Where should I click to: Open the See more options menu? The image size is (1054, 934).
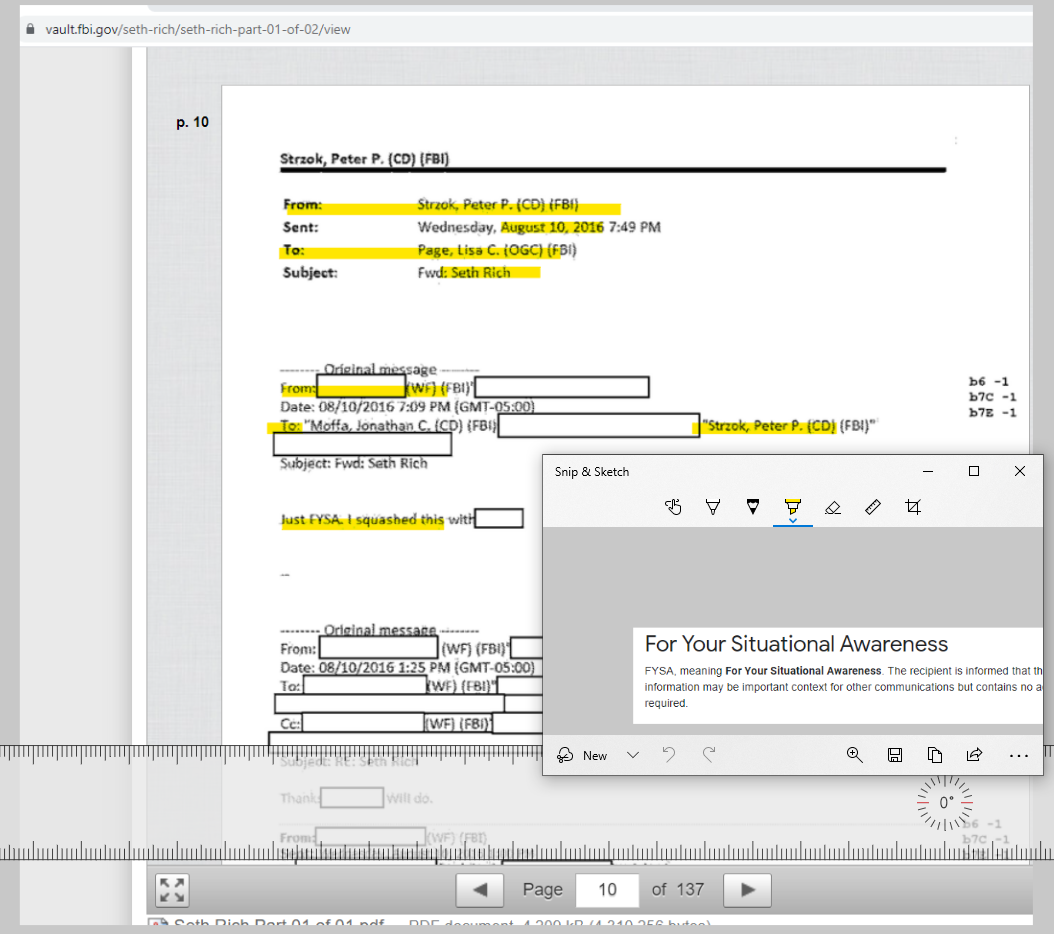coord(1018,756)
